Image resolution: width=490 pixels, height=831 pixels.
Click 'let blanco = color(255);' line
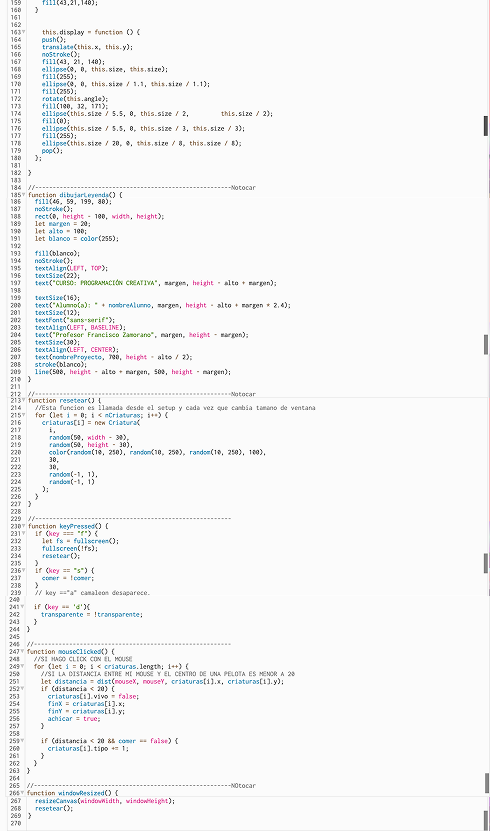pos(77,239)
